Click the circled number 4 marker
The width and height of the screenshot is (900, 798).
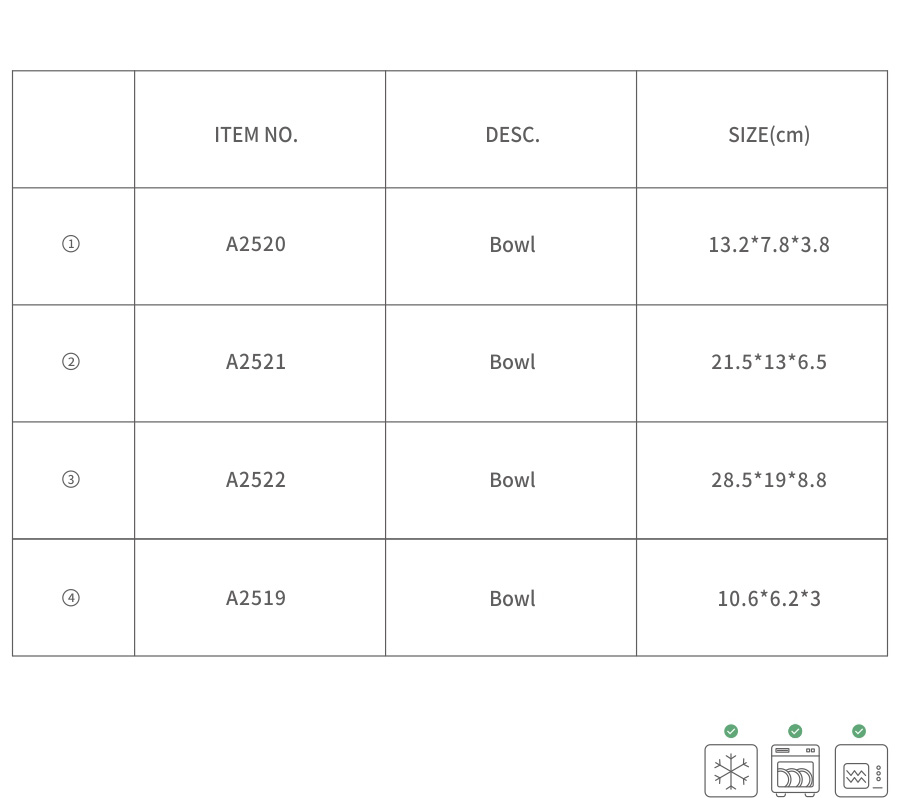(x=71, y=598)
